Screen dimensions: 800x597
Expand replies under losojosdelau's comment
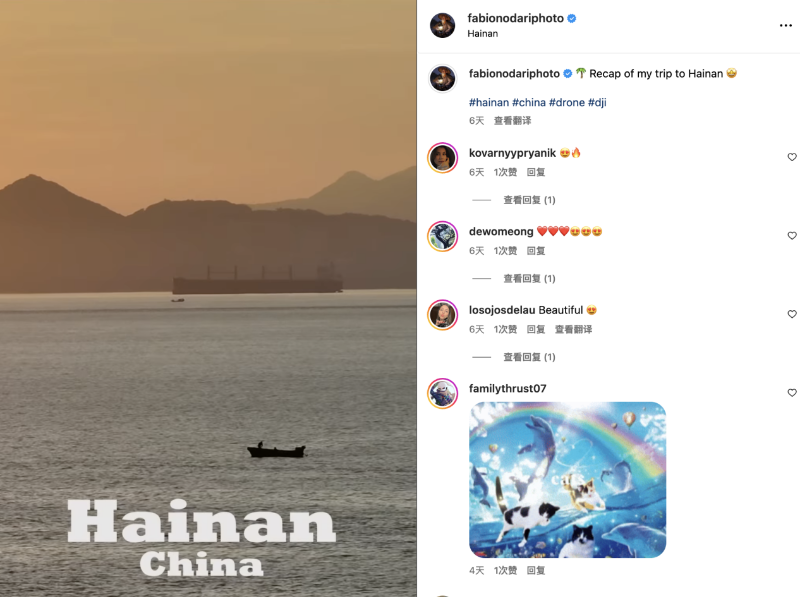tap(529, 357)
